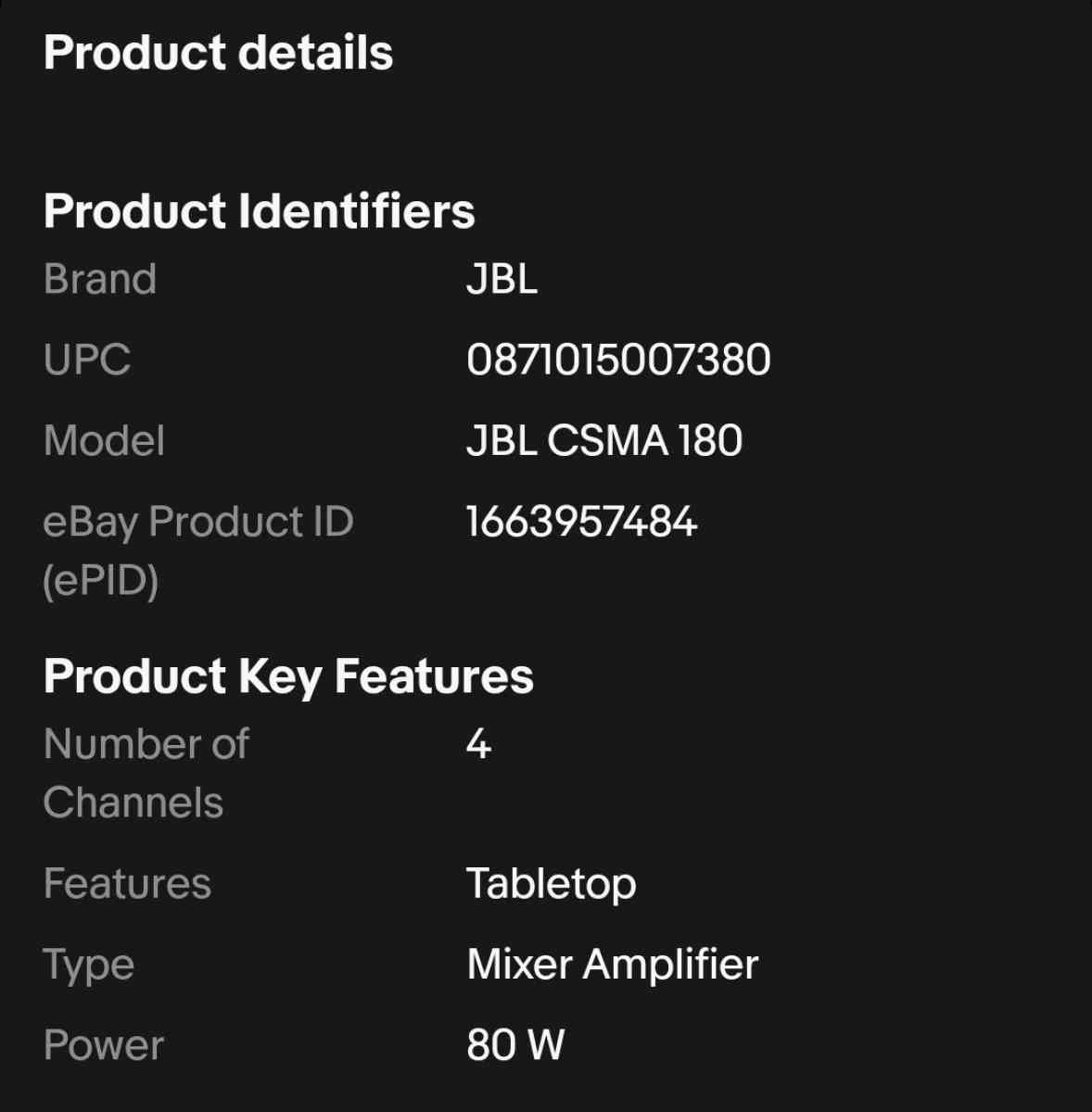Click the (ePID) text in parentheses
1092x1112 pixels.
click(x=100, y=581)
